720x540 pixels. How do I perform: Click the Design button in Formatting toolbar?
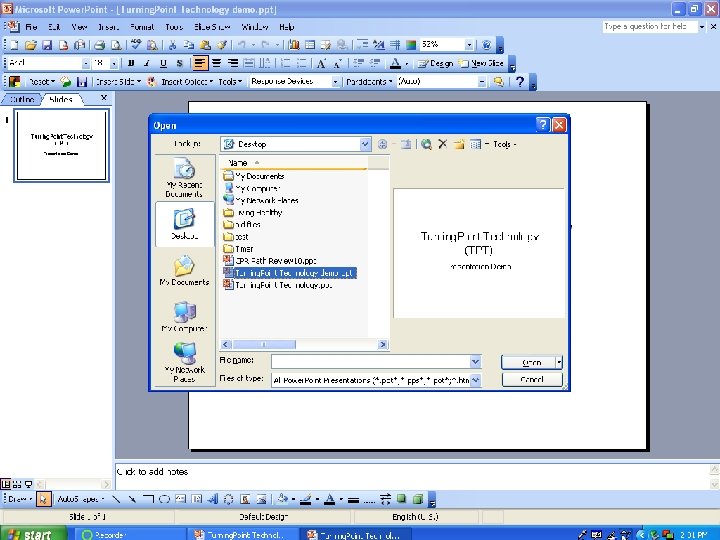coord(436,63)
